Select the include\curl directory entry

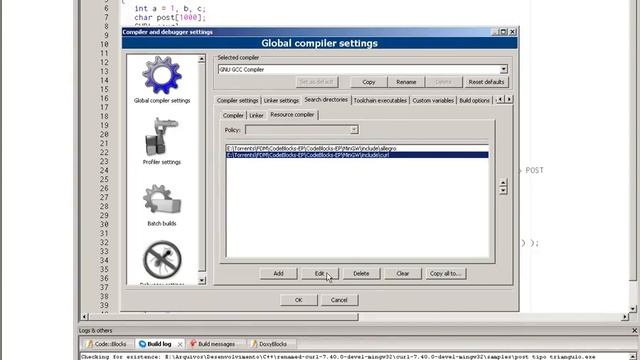click(x=357, y=155)
